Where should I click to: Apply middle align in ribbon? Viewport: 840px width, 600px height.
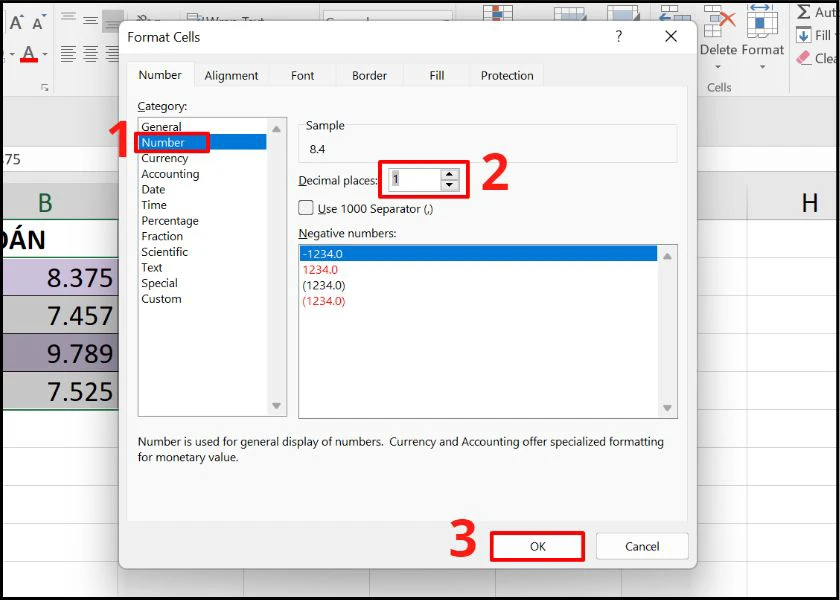pyautogui.click(x=91, y=20)
